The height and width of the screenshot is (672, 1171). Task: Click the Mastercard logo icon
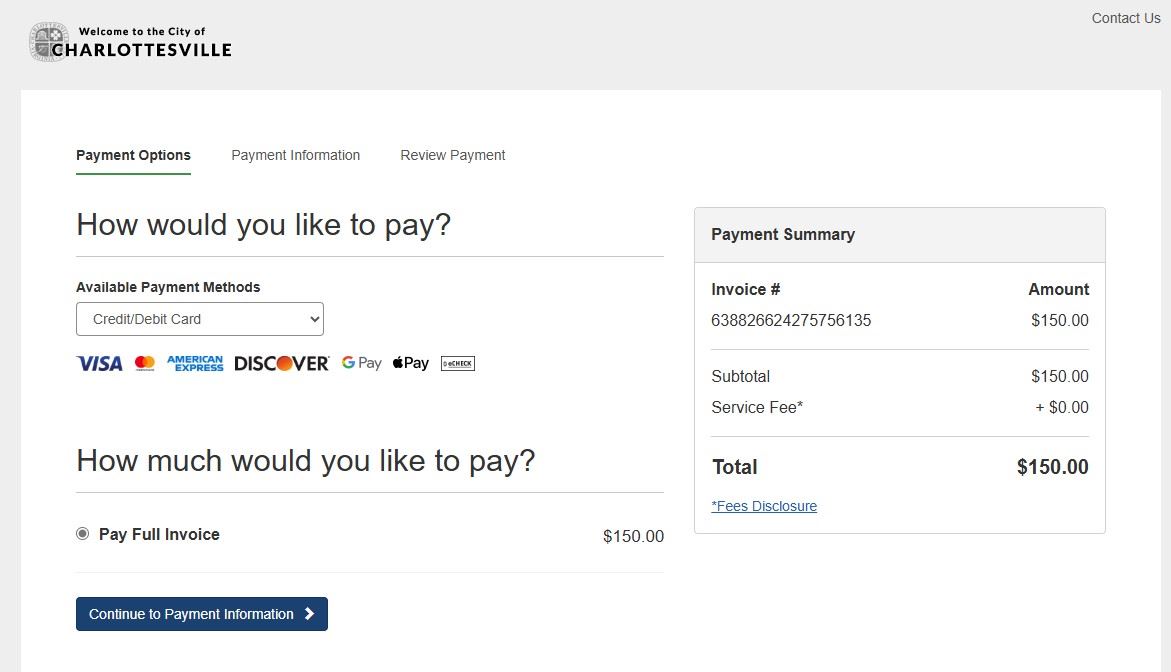[145, 363]
